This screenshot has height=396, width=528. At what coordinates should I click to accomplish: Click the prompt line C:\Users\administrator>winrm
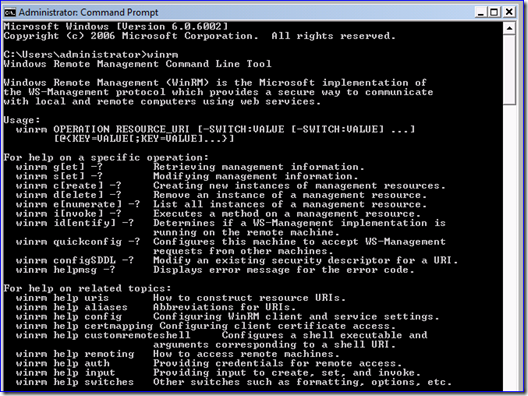(x=91, y=55)
